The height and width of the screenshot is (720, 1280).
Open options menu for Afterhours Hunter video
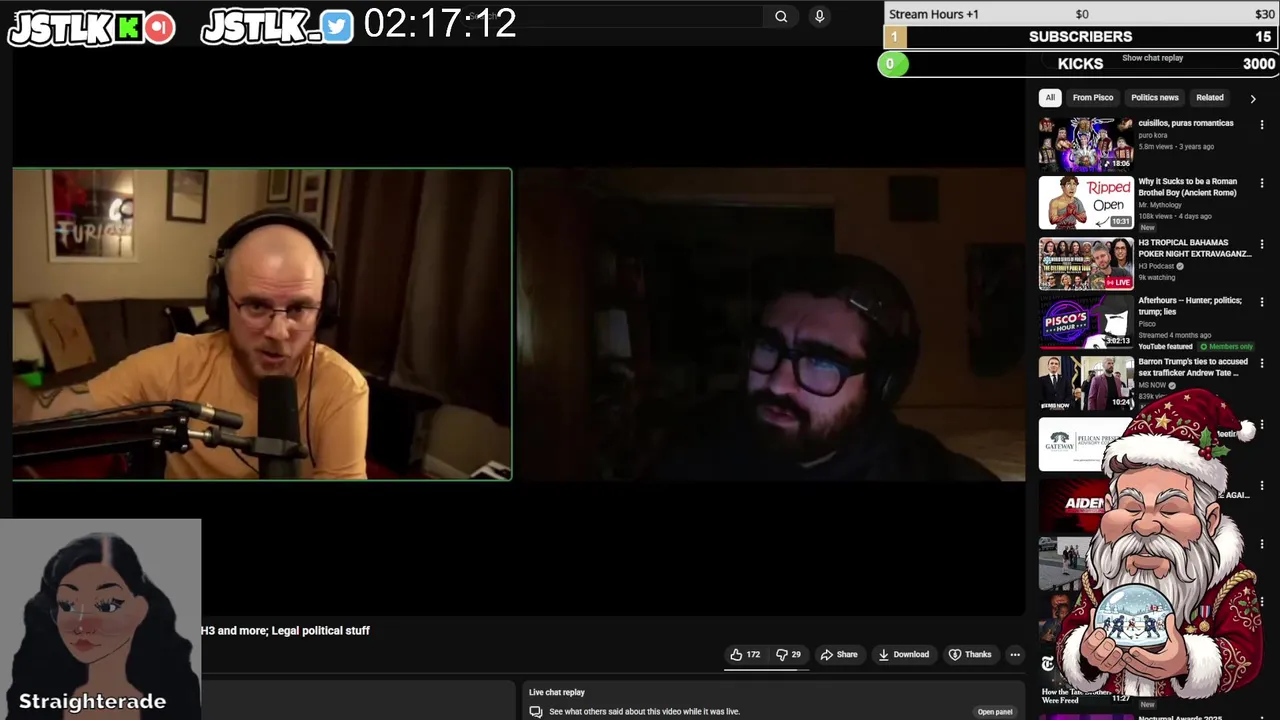[x=1262, y=303]
